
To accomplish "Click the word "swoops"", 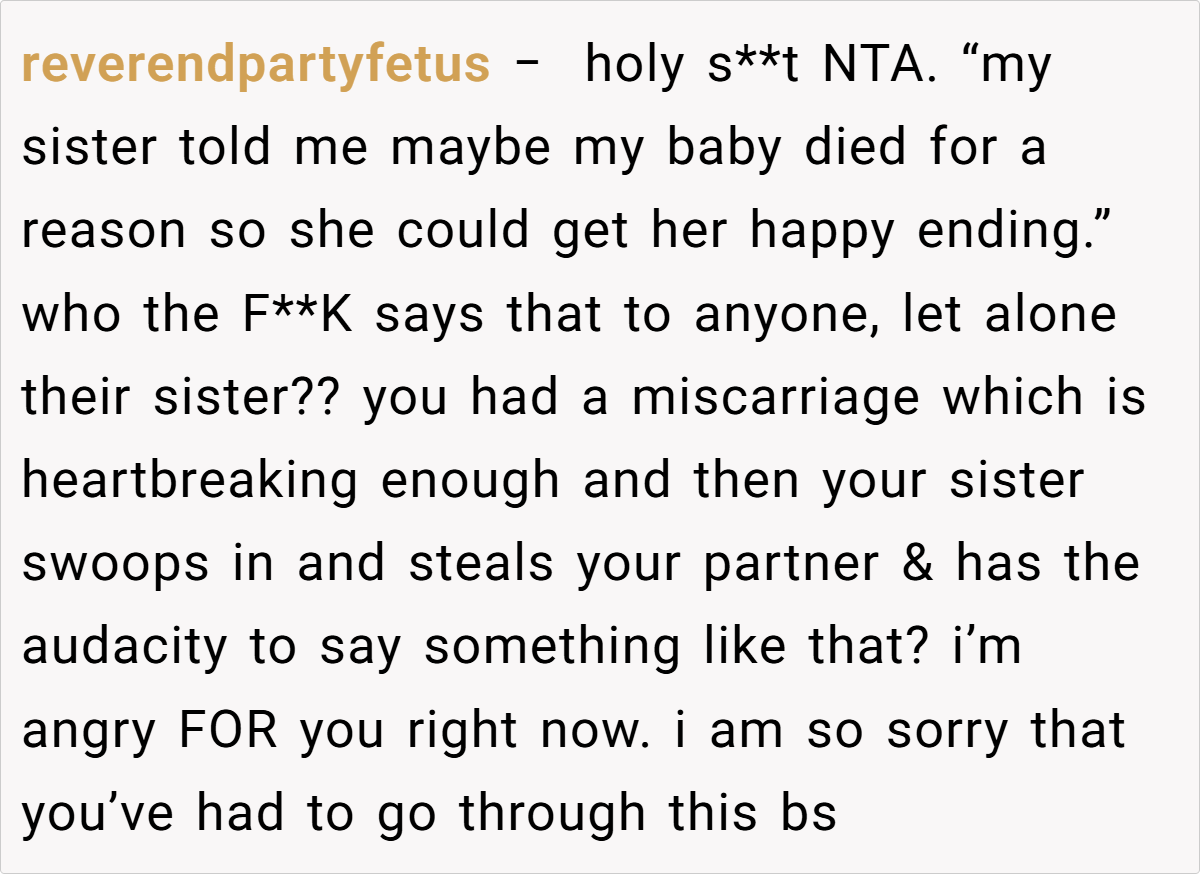I will point(116,564).
